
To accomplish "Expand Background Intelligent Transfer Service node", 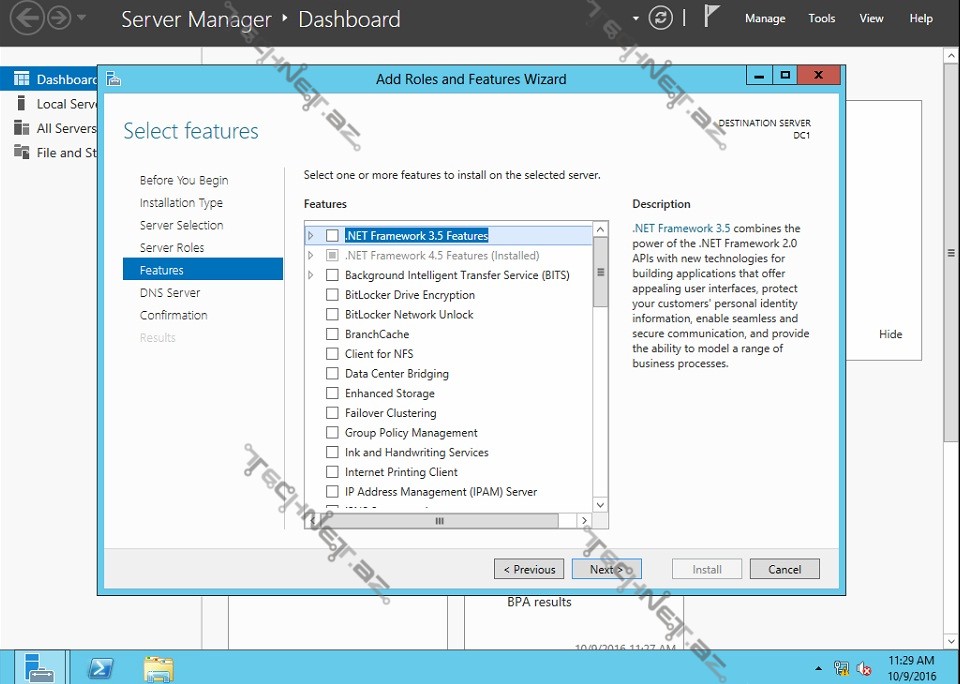I will pos(311,275).
